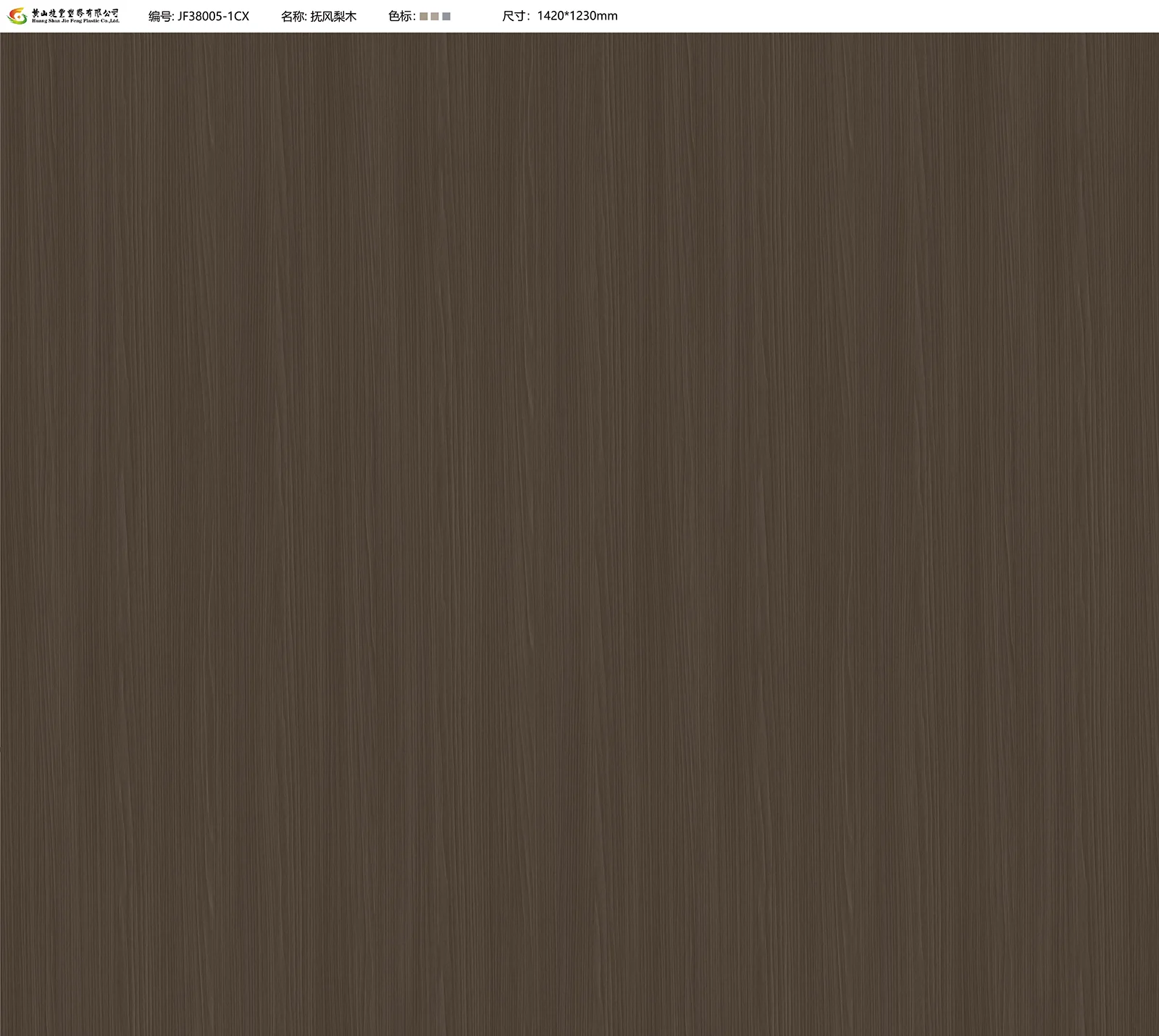Click the 1230mm height value
The image size is (1159, 1036).
594,16
